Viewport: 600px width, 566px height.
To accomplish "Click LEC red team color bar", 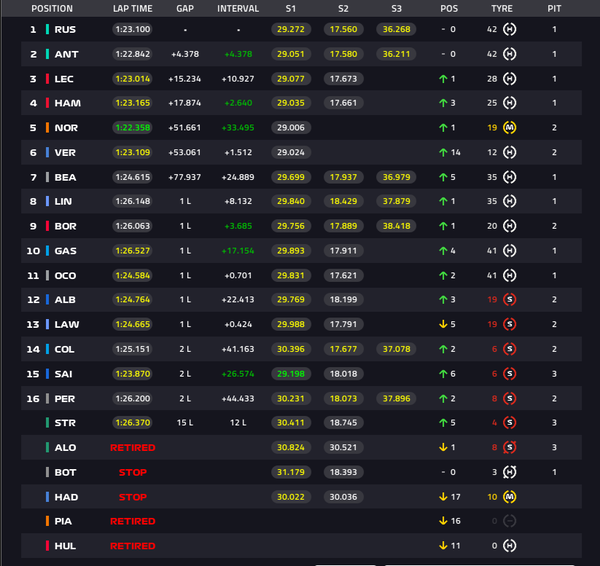I will (x=47, y=78).
